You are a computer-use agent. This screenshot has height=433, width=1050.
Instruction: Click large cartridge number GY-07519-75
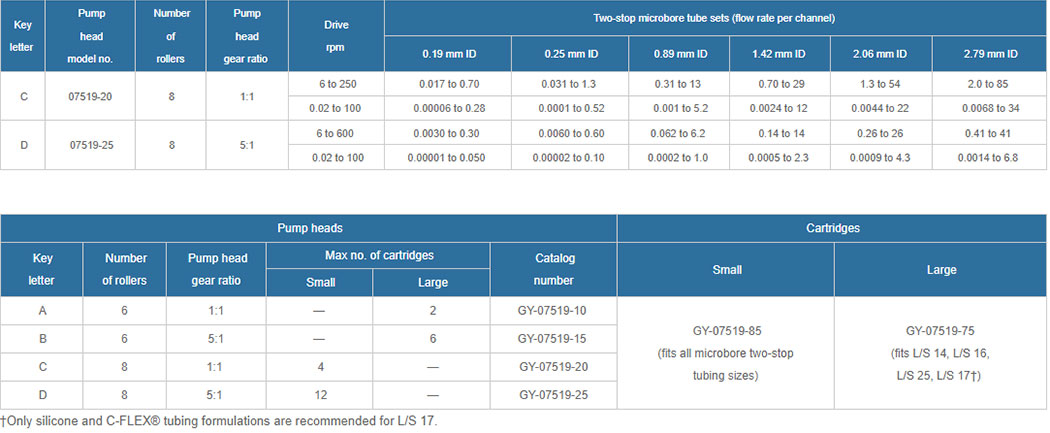[x=941, y=330]
